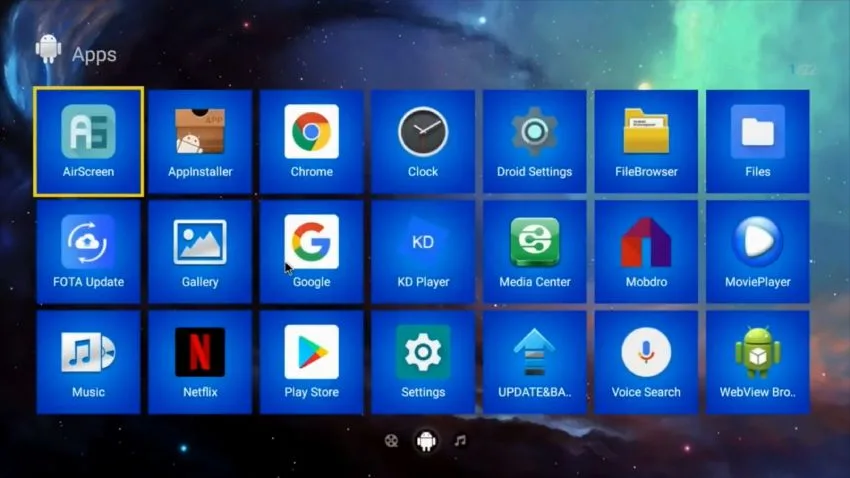This screenshot has height=478, width=850.
Task: Switch to video category tab at bottom
Action: (391, 441)
